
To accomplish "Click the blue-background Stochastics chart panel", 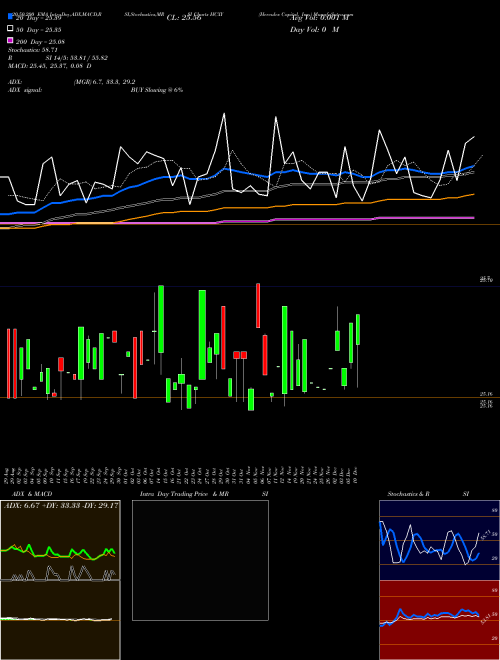I will tap(439, 540).
